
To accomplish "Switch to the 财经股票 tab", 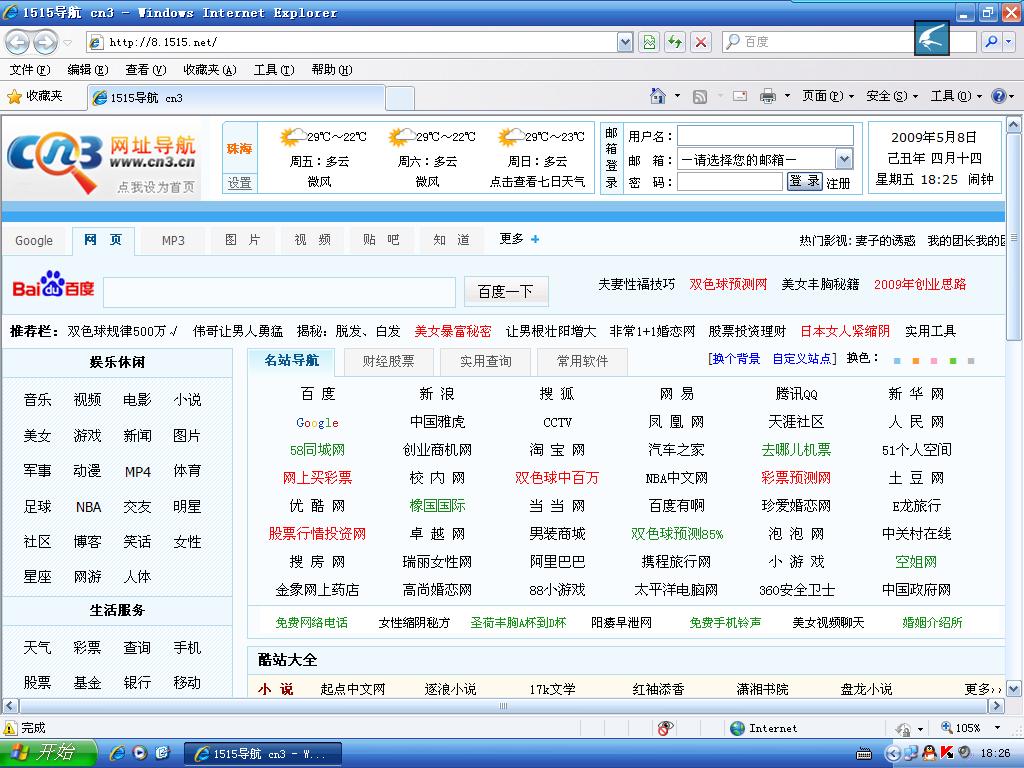I will point(388,361).
